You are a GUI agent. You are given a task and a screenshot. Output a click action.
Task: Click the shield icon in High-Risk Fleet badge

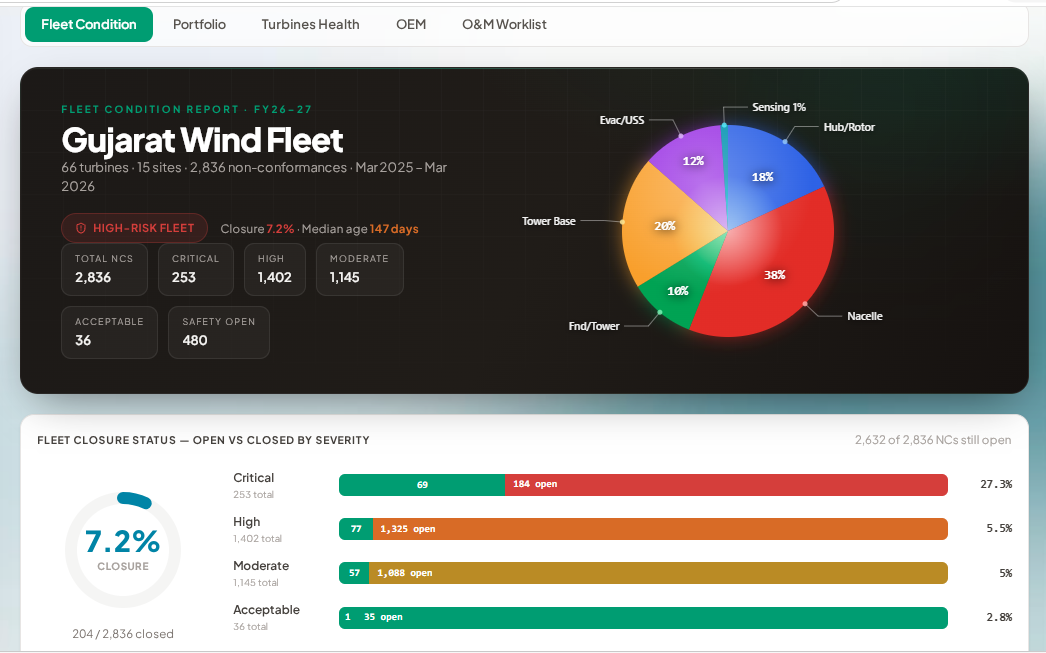pyautogui.click(x=81, y=228)
